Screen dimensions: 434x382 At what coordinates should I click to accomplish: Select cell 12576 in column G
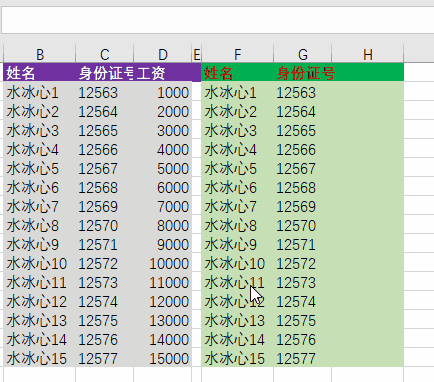303,339
